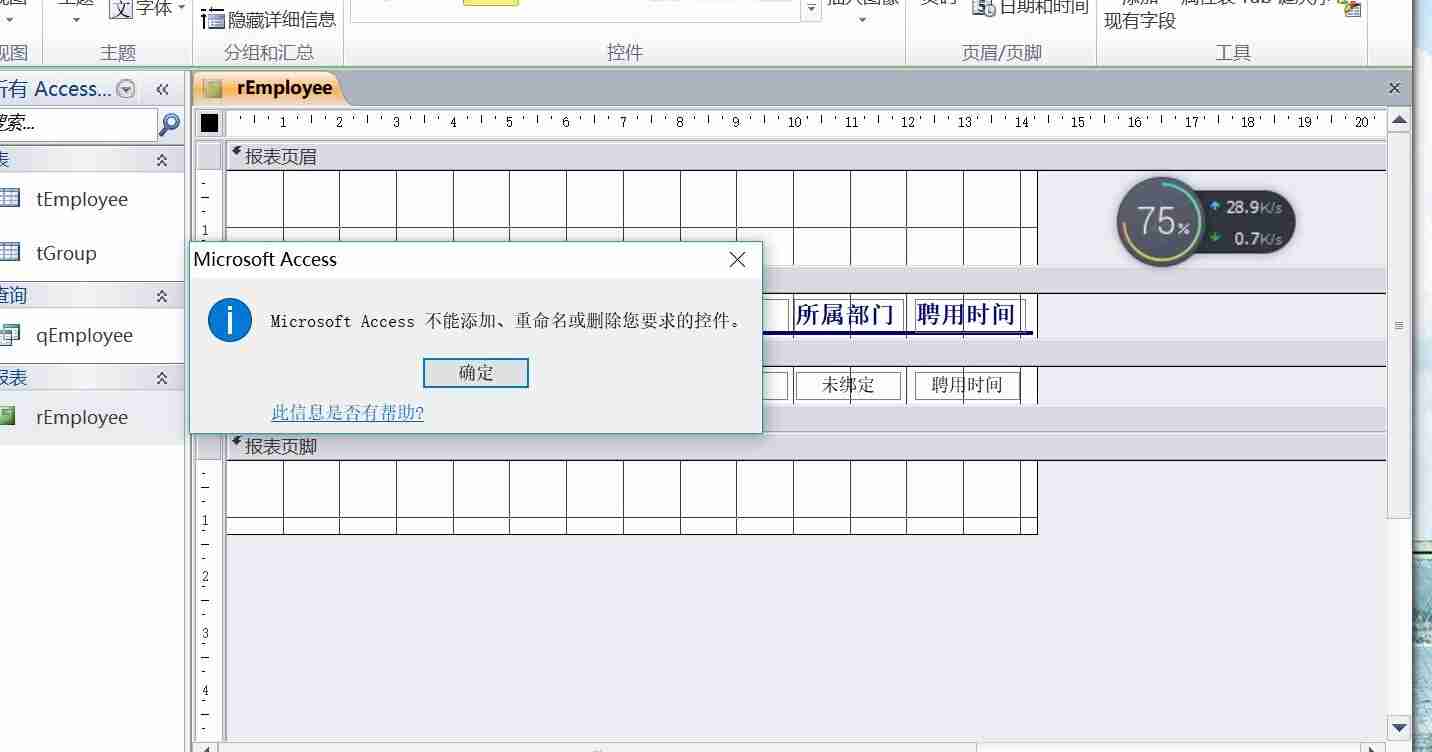Select the 未绑定 unbound text box
Image resolution: width=1432 pixels, height=752 pixels.
848,385
